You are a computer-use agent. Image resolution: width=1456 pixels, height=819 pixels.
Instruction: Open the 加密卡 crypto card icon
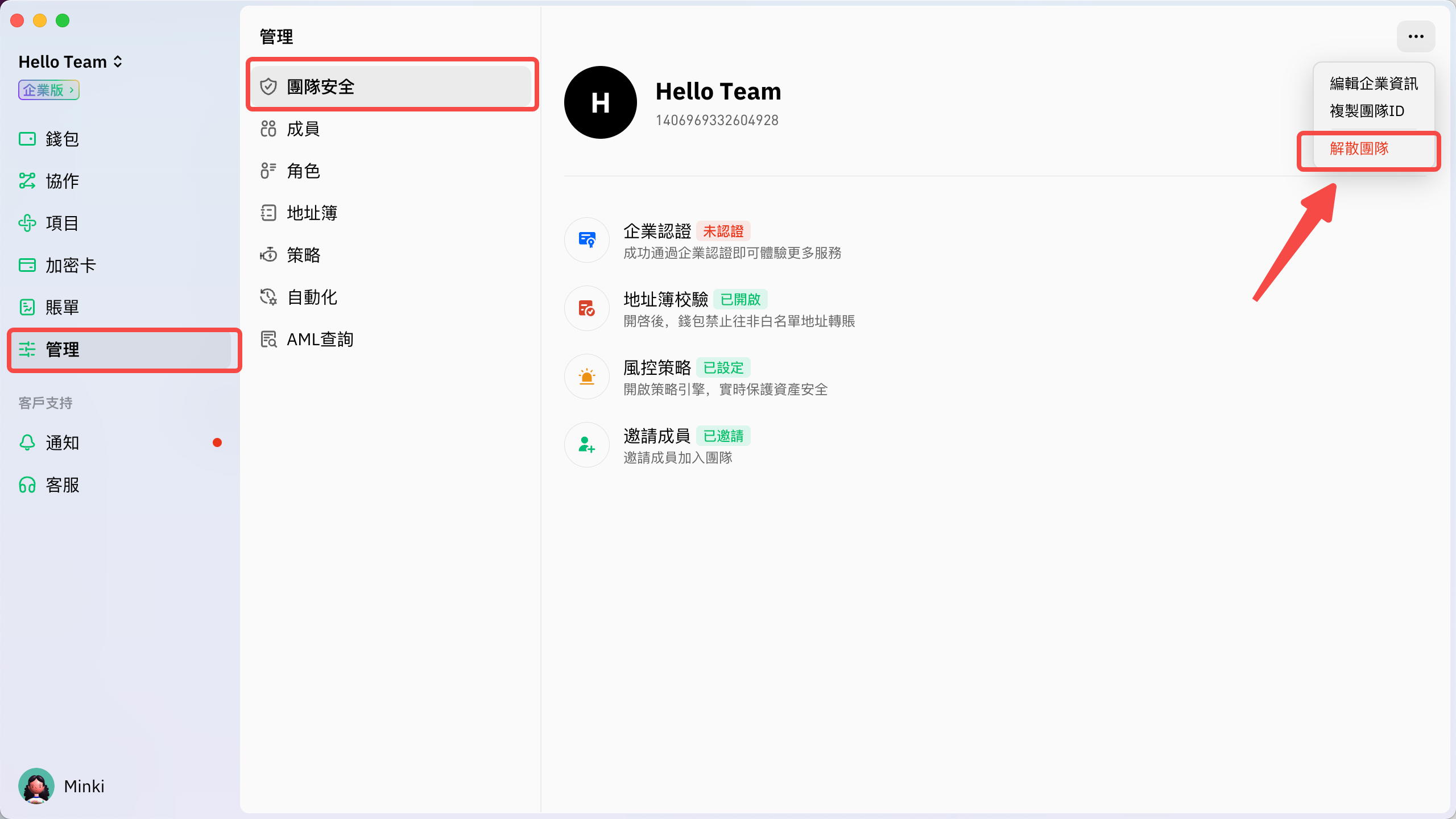pyautogui.click(x=27, y=265)
